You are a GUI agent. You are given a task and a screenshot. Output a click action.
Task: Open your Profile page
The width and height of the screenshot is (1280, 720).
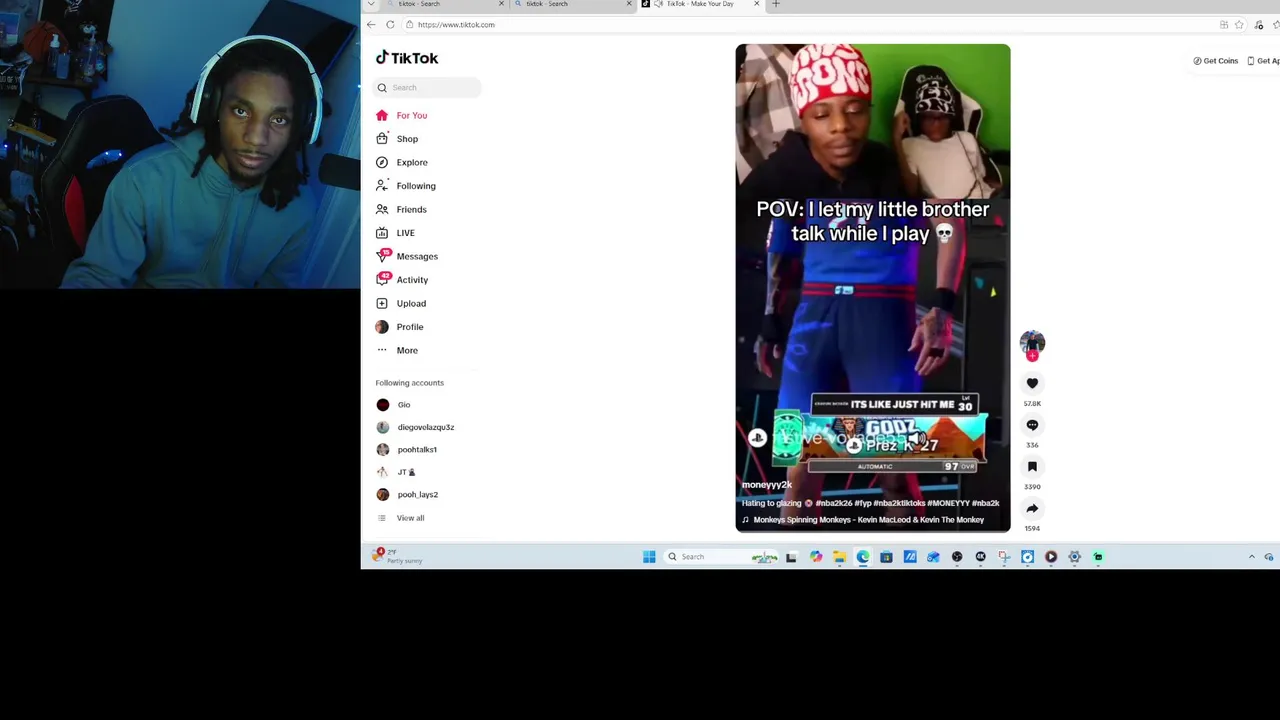pyautogui.click(x=400, y=327)
